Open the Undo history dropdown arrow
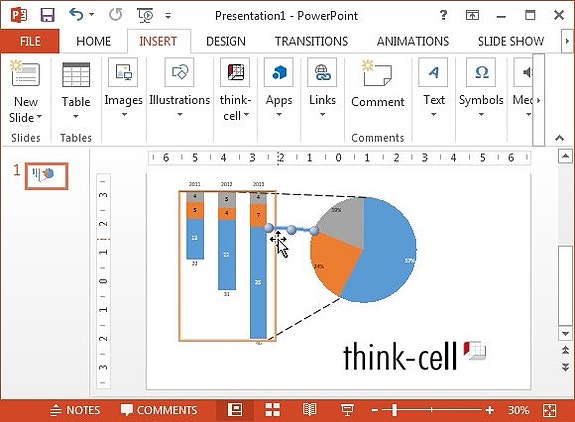Image resolution: width=575 pixels, height=422 pixels. [92, 15]
